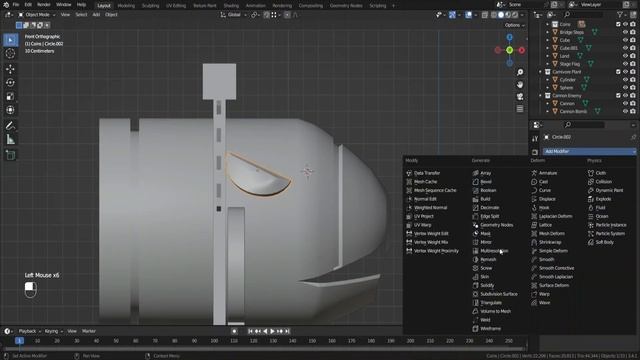Open the Global orientation dropdown
Image resolution: width=640 pixels, height=360 pixels.
point(233,15)
